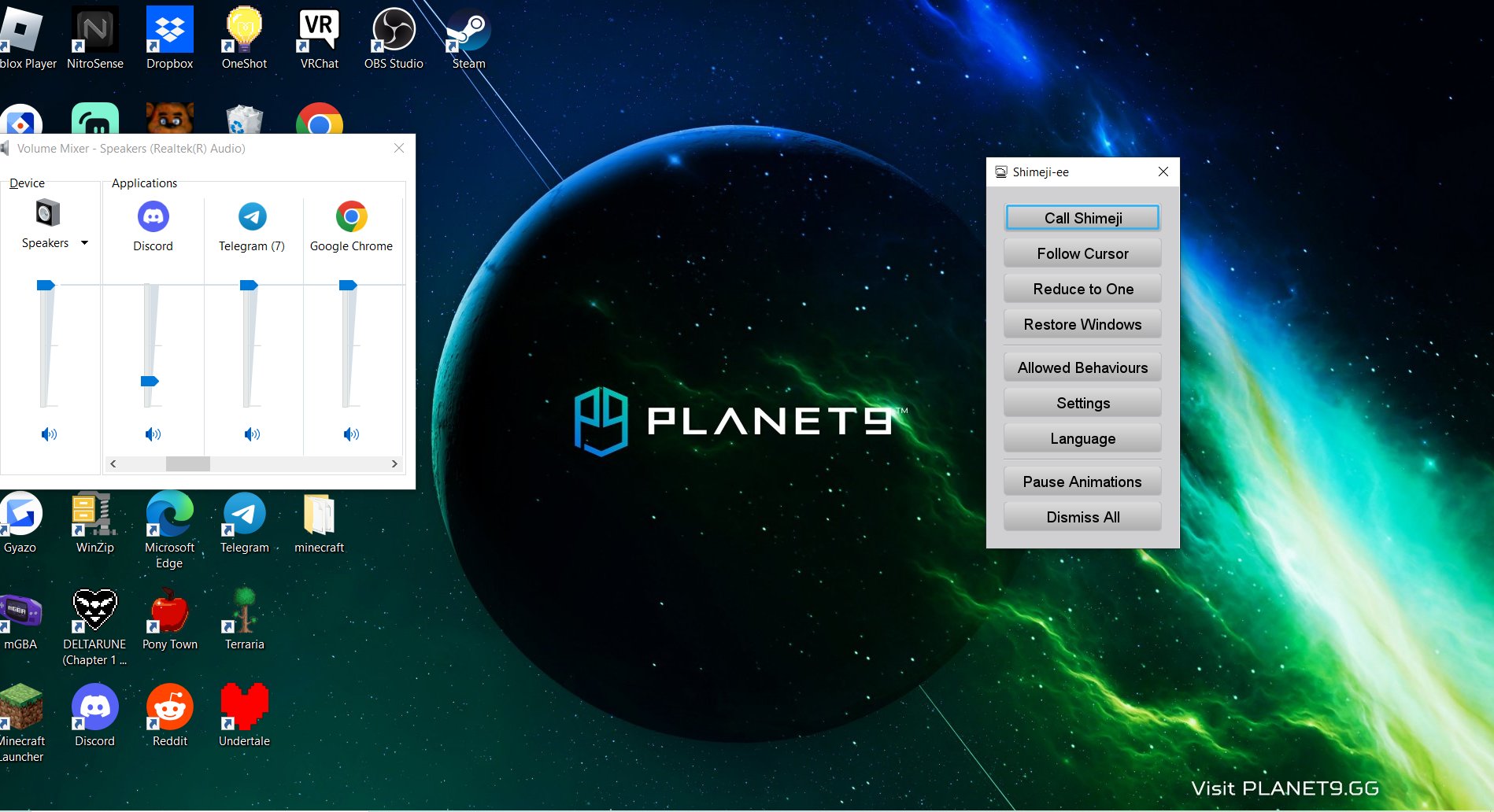Image resolution: width=1494 pixels, height=812 pixels.
Task: Click the left arrow of the mixer scrollbar
Action: [113, 464]
